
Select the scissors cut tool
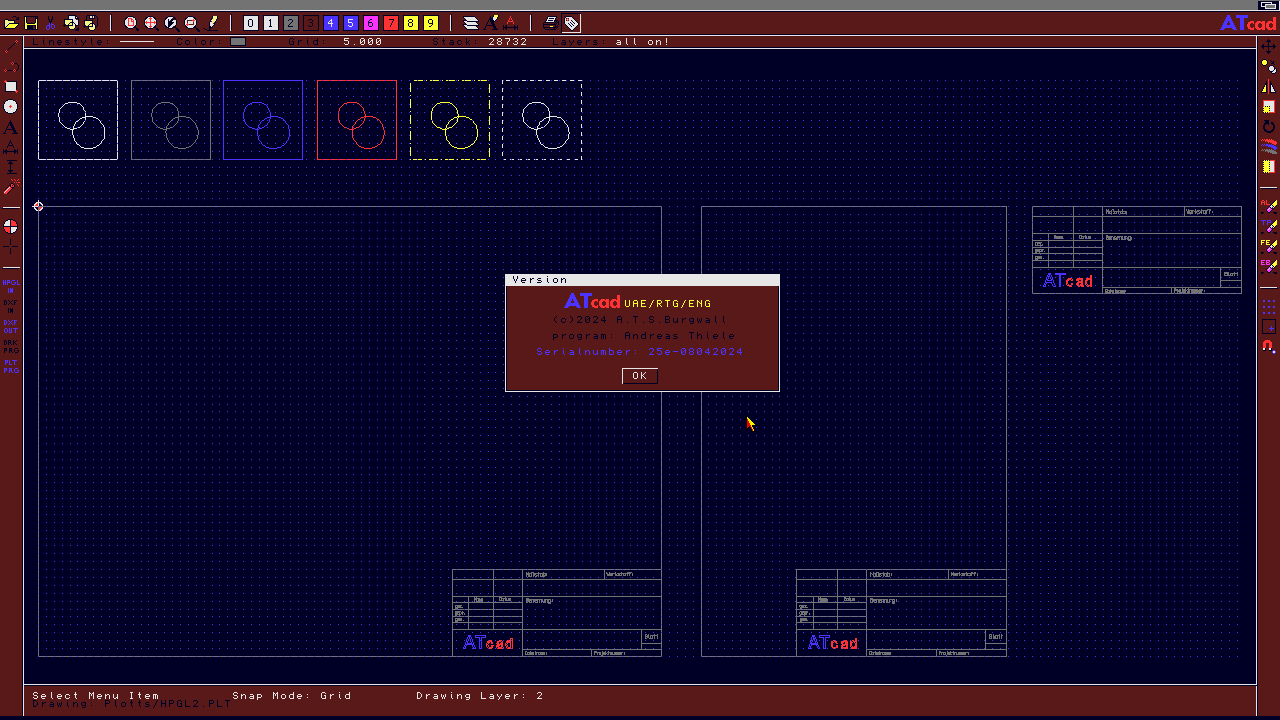tap(50, 23)
